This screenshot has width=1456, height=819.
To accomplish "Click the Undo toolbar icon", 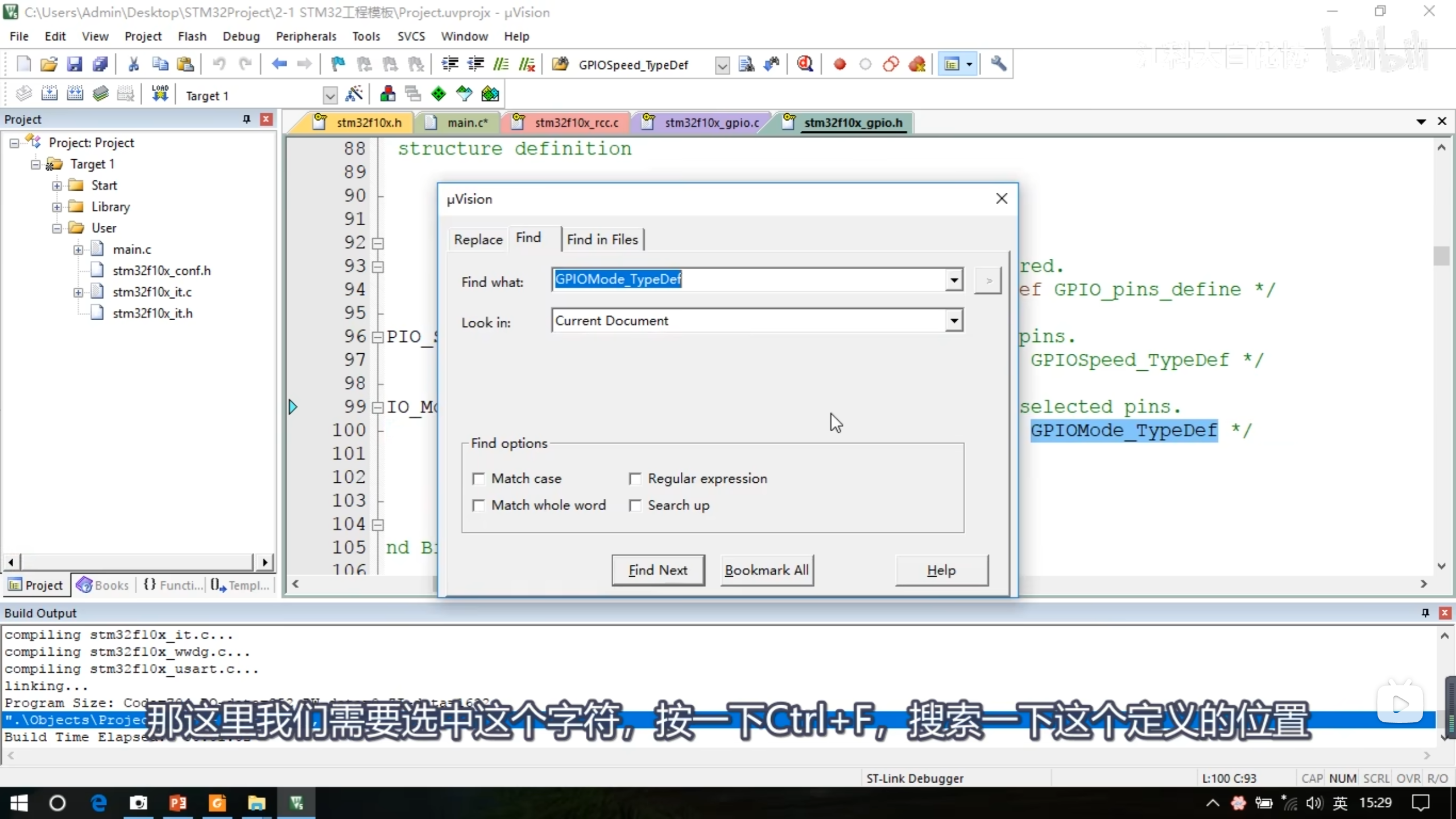I will coord(219,64).
